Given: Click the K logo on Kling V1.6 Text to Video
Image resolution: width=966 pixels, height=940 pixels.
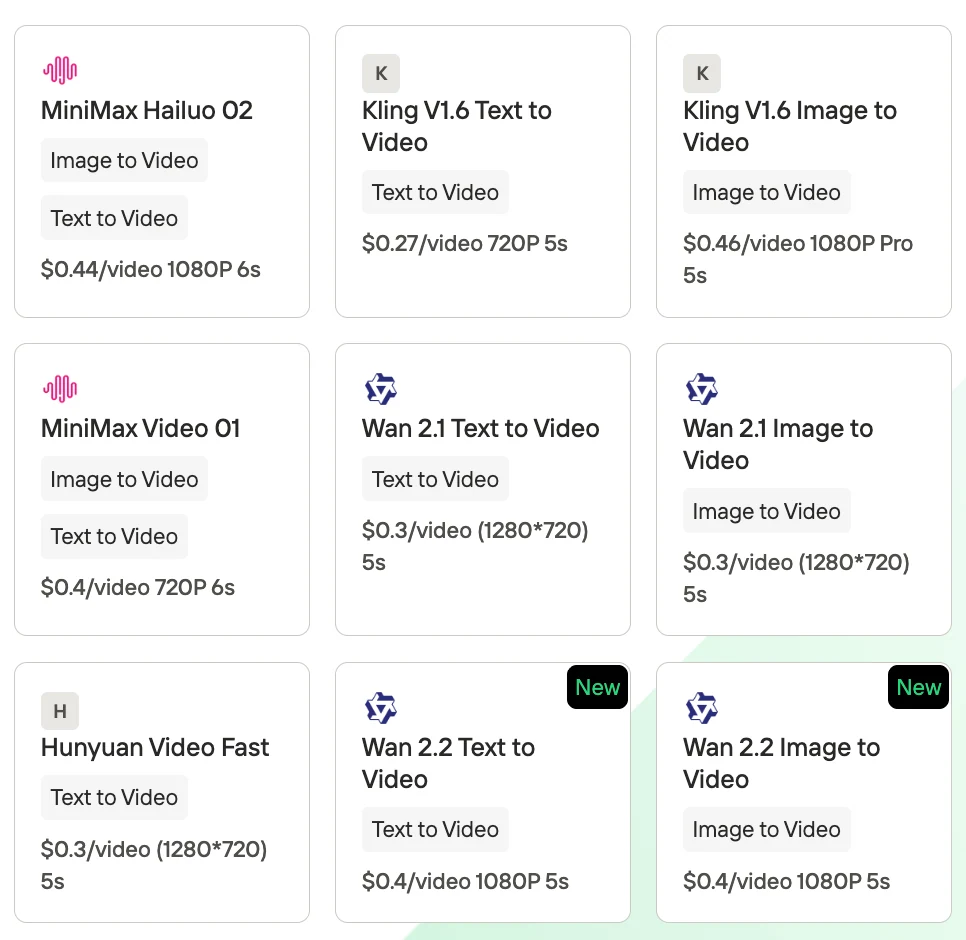Looking at the screenshot, I should click(381, 73).
